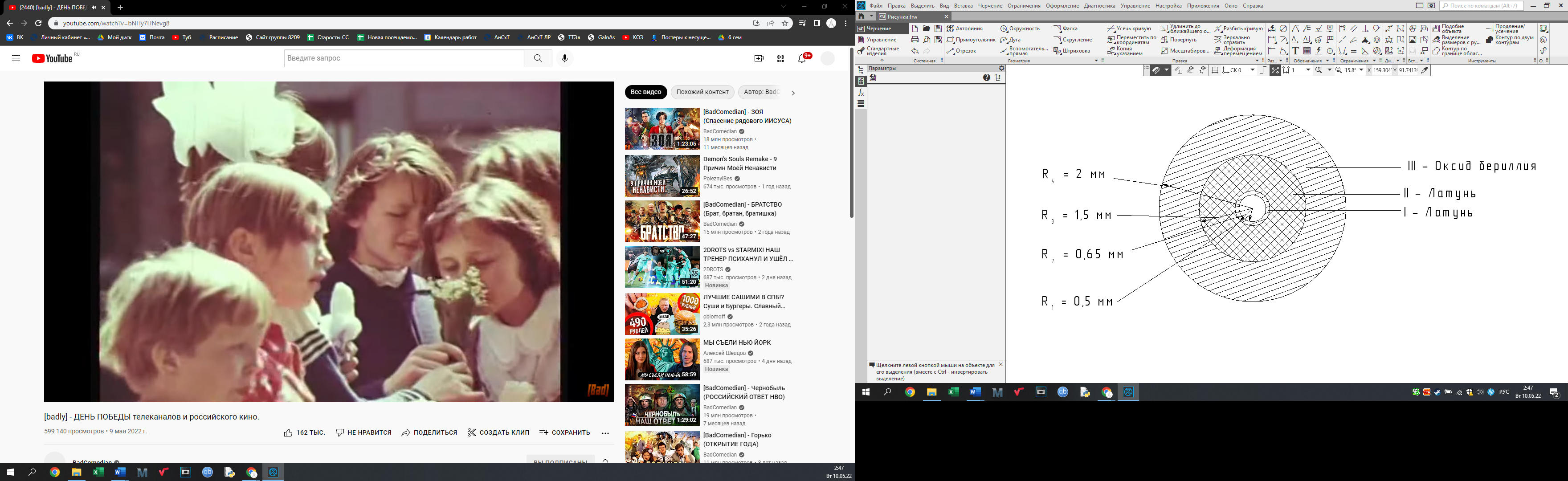Open the БРАТСТВО video thumbnail
The image size is (1568, 481).
point(662,222)
